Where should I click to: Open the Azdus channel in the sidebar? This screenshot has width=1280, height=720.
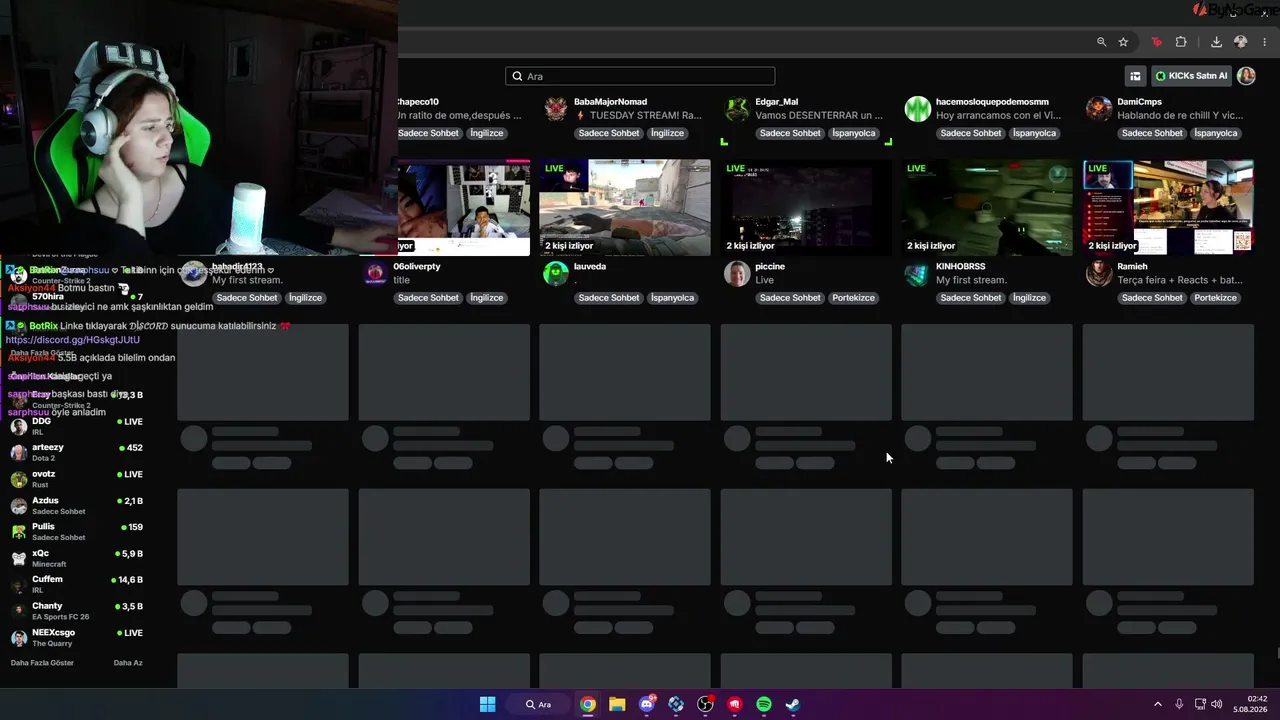tap(77, 505)
